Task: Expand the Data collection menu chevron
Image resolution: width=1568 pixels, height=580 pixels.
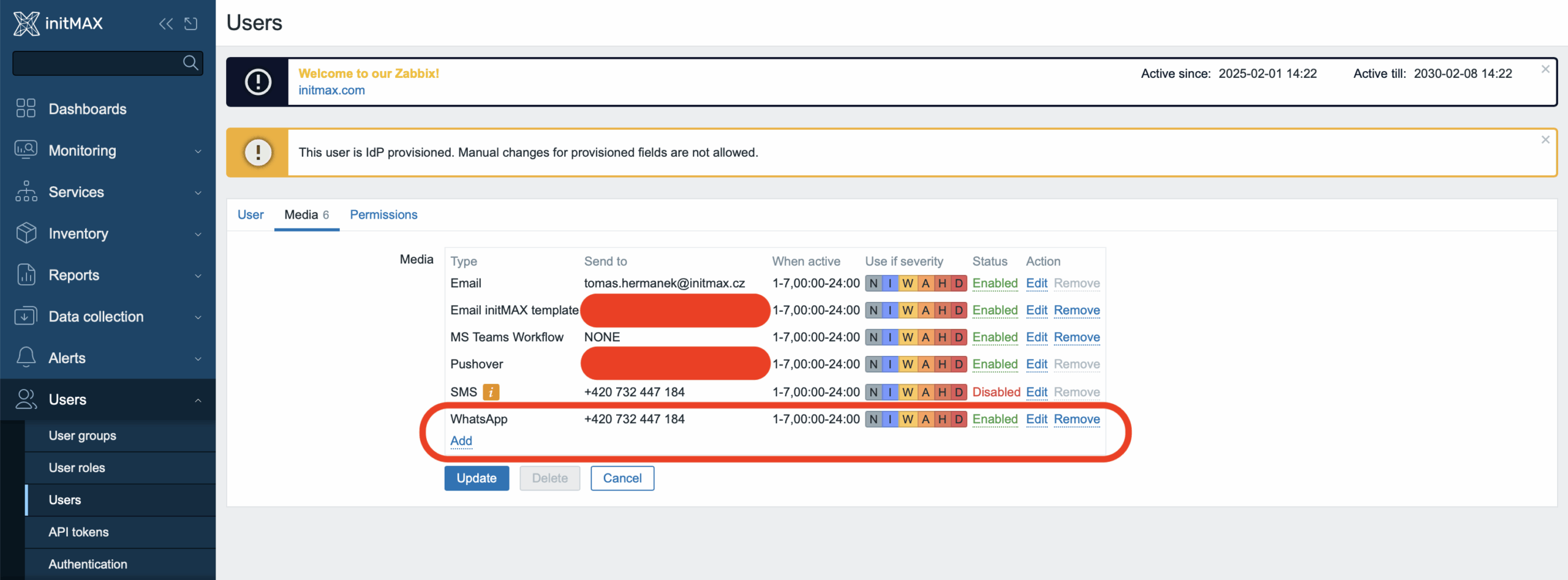Action: coord(198,317)
